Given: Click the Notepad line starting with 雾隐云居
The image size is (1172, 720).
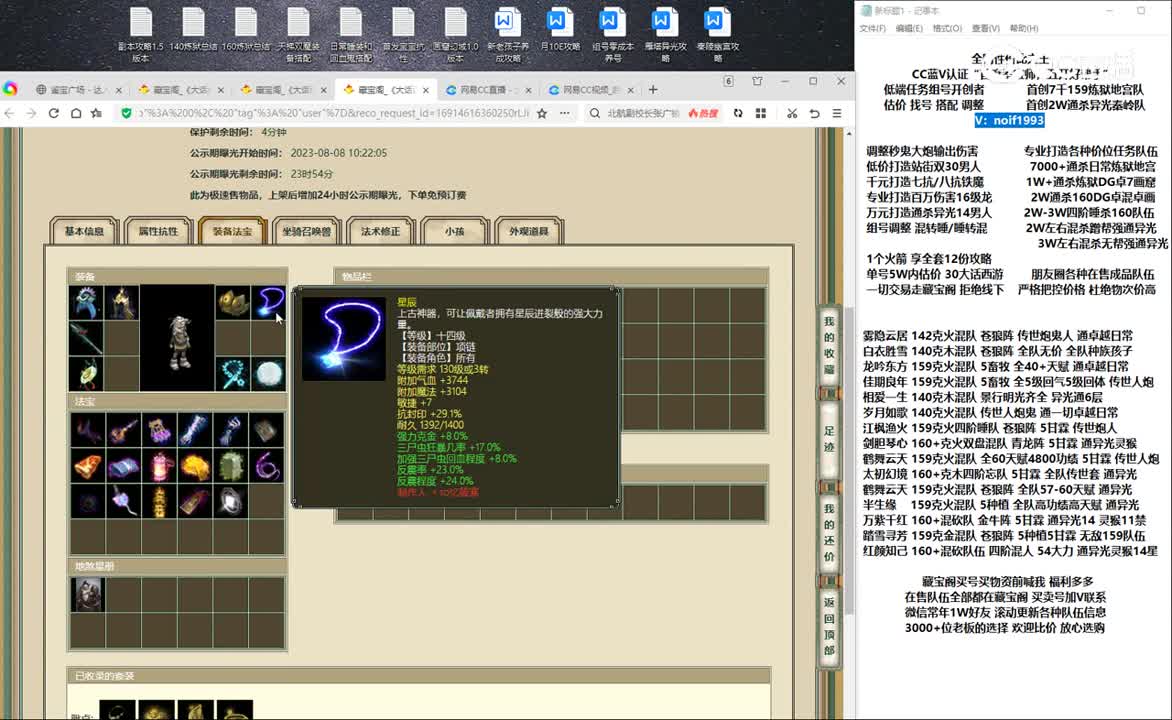Looking at the screenshot, I should (x=998, y=336).
